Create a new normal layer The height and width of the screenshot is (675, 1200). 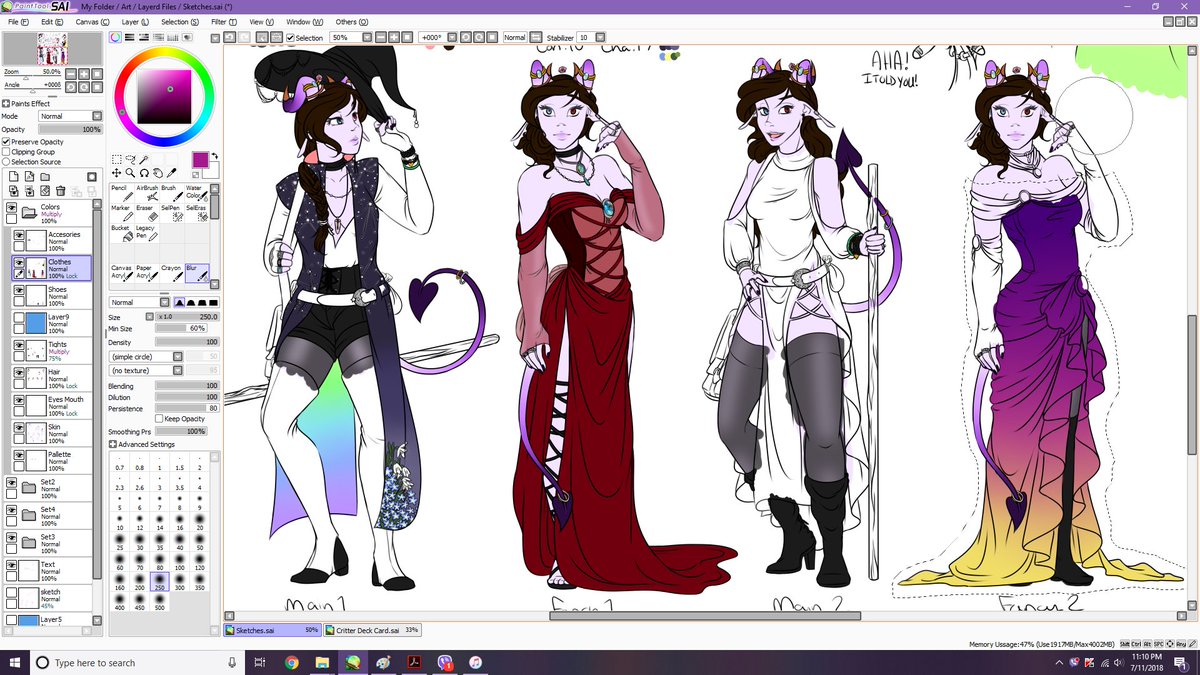point(13,176)
